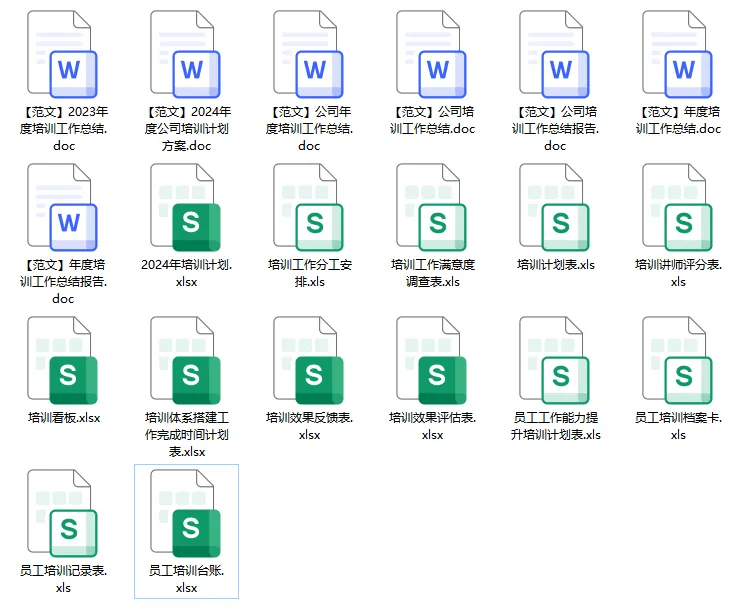Click the label 培训效果评估表.xlsx
Screen dimensions: 730x611
point(433,426)
